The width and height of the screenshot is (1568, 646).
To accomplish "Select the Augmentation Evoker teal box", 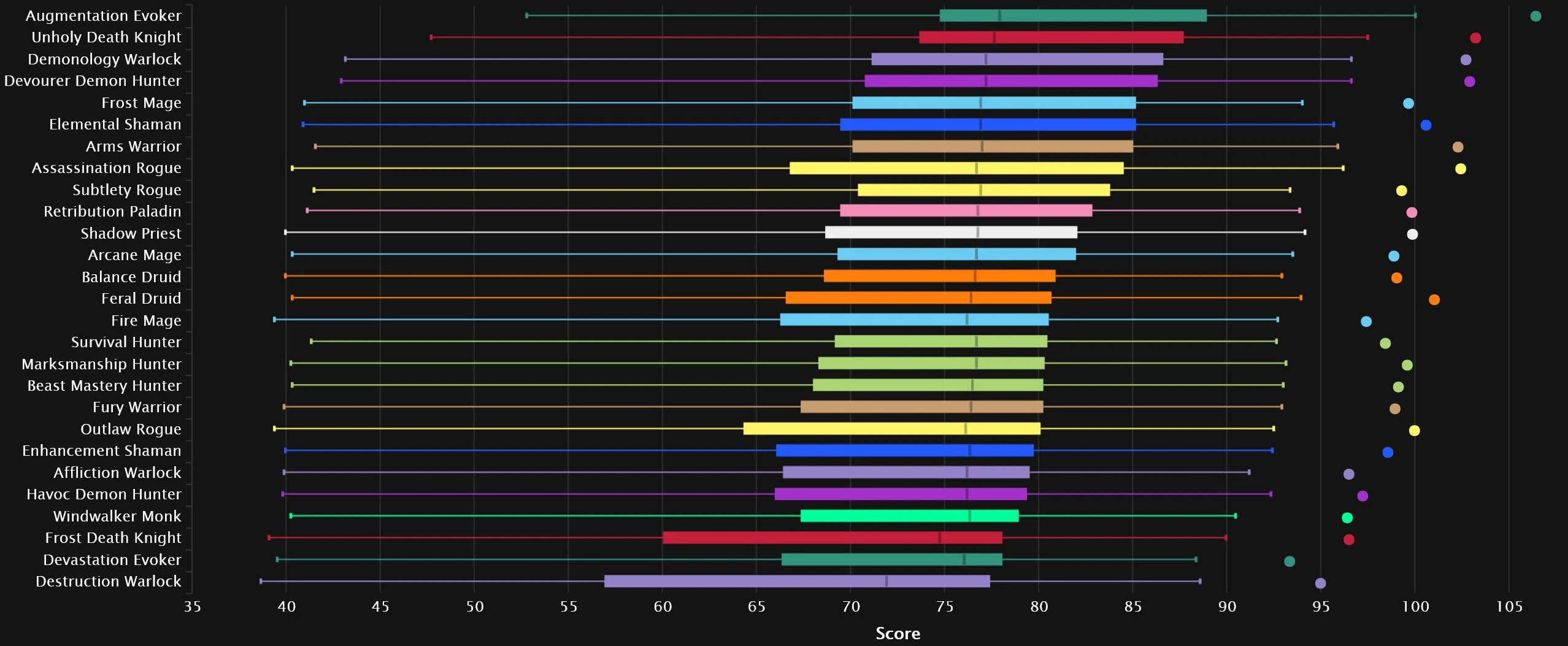I will (1072, 16).
